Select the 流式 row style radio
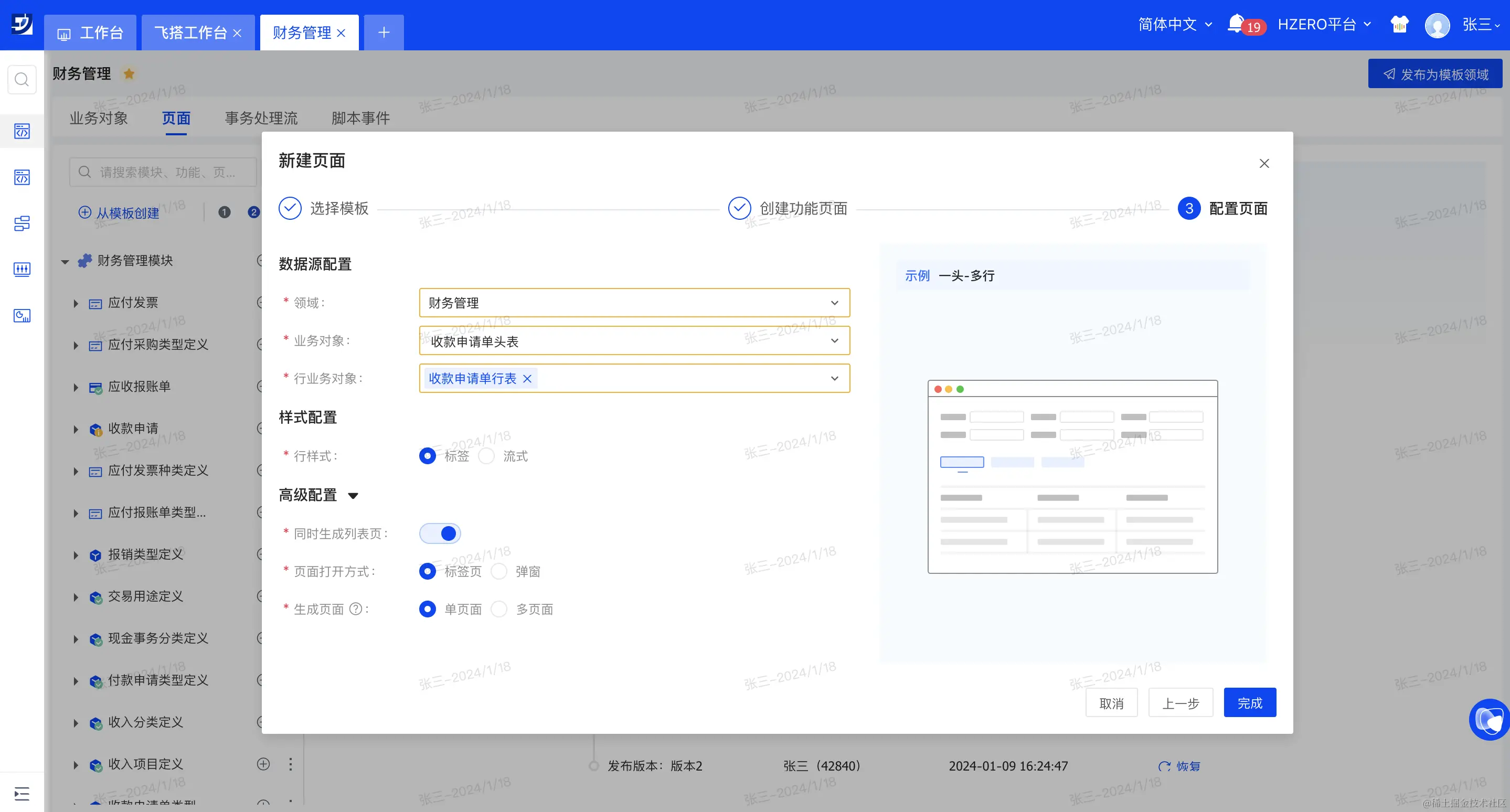Image resolution: width=1510 pixels, height=812 pixels. pyautogui.click(x=486, y=456)
